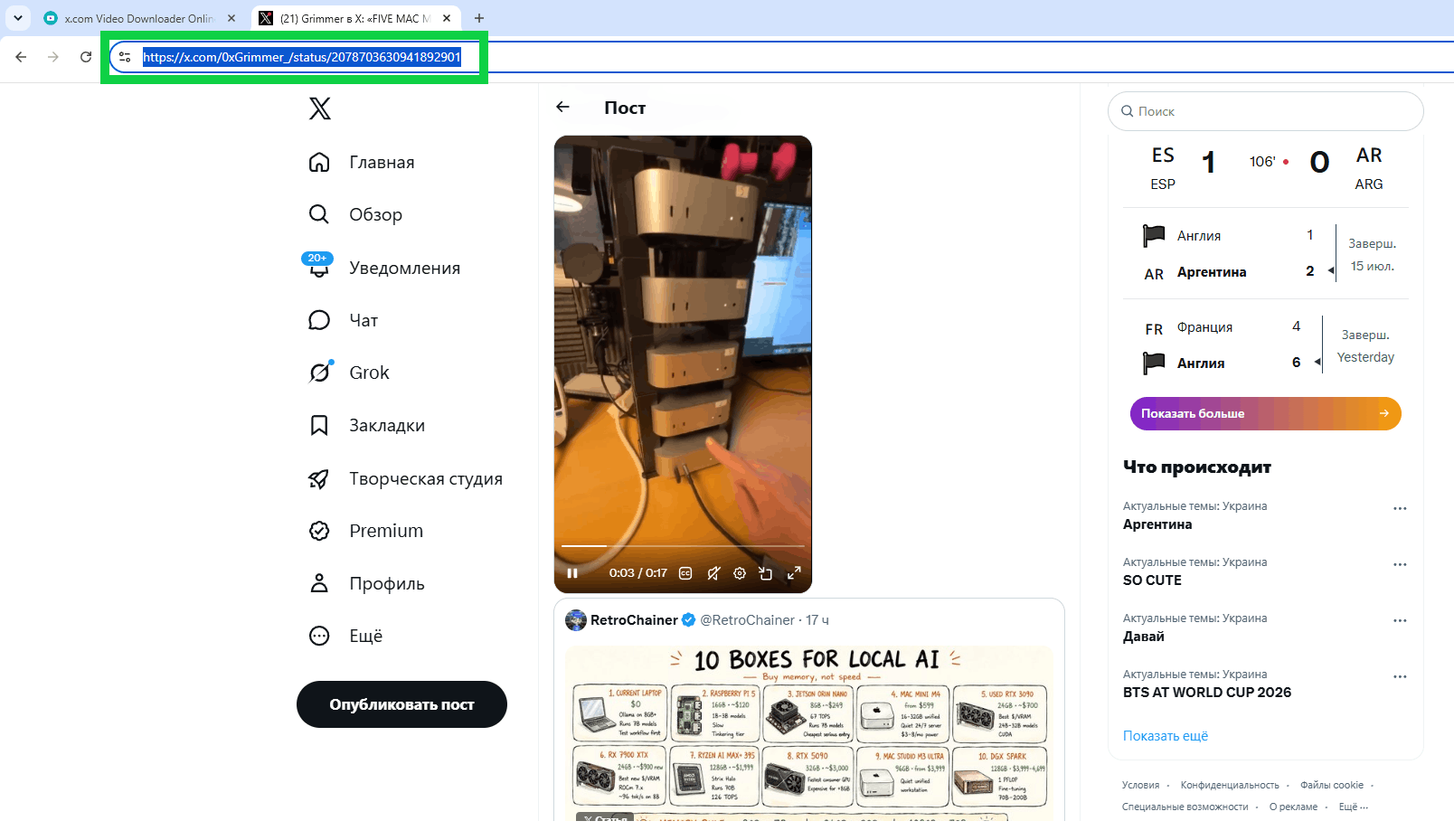Seek on the video progress bar
1454x840 pixels.
[x=683, y=546]
